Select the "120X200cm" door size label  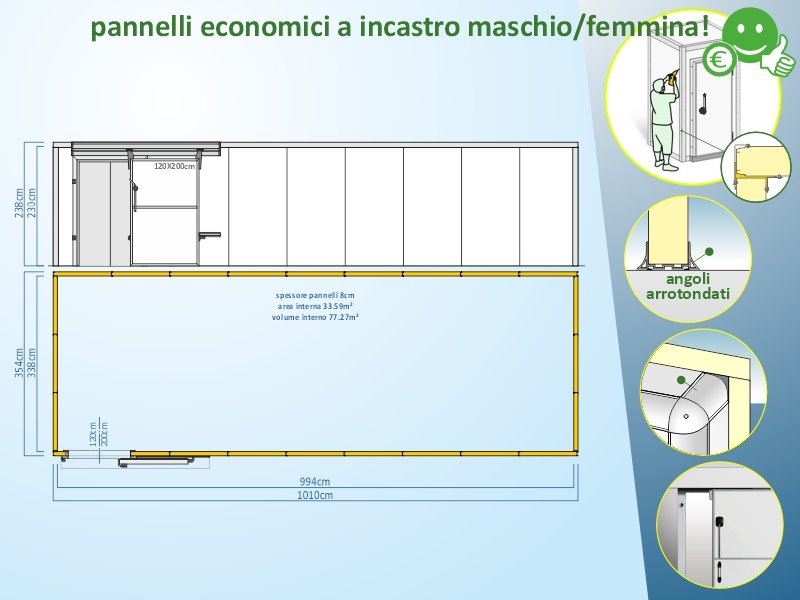[174, 166]
